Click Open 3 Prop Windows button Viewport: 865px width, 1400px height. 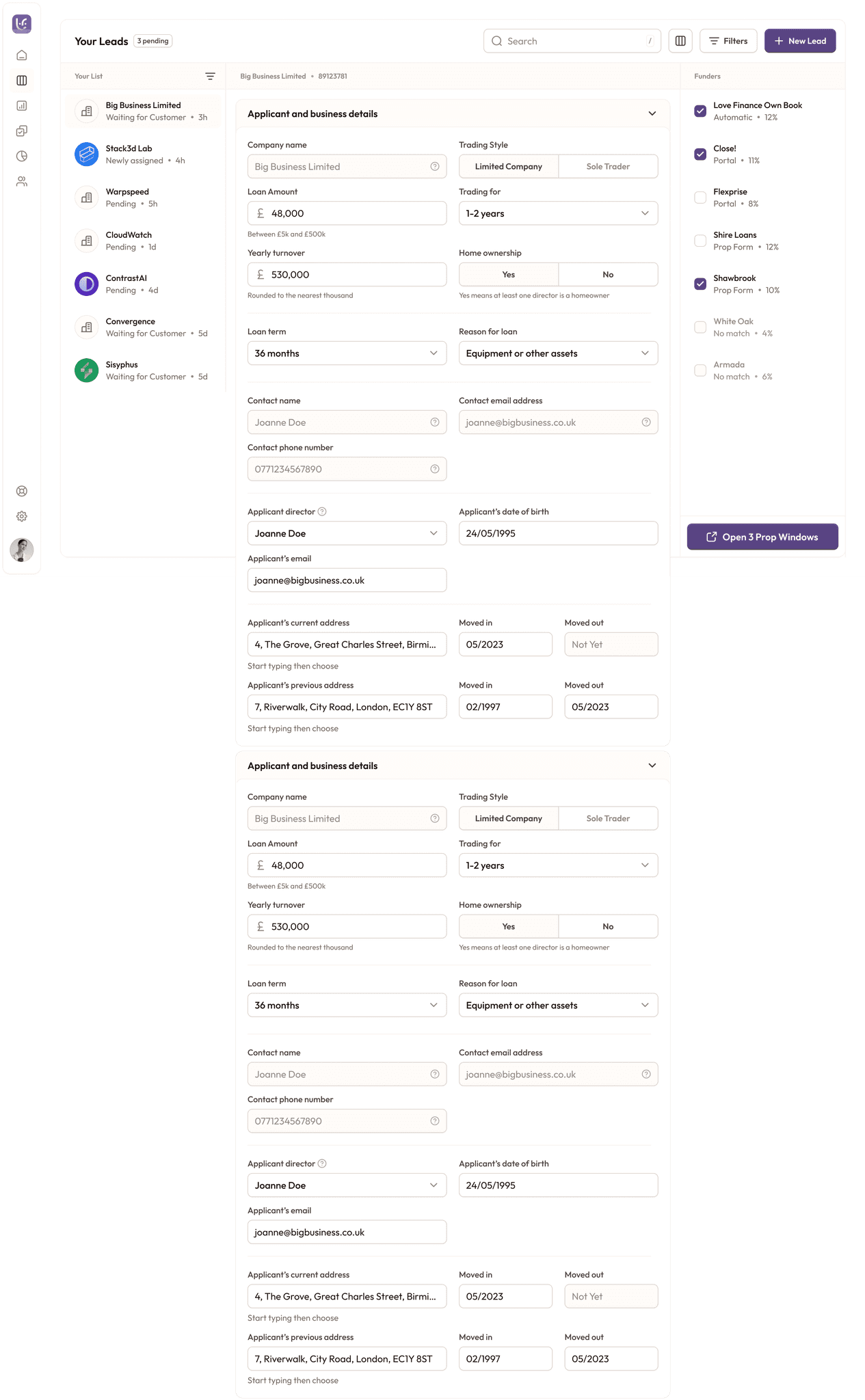click(x=762, y=537)
